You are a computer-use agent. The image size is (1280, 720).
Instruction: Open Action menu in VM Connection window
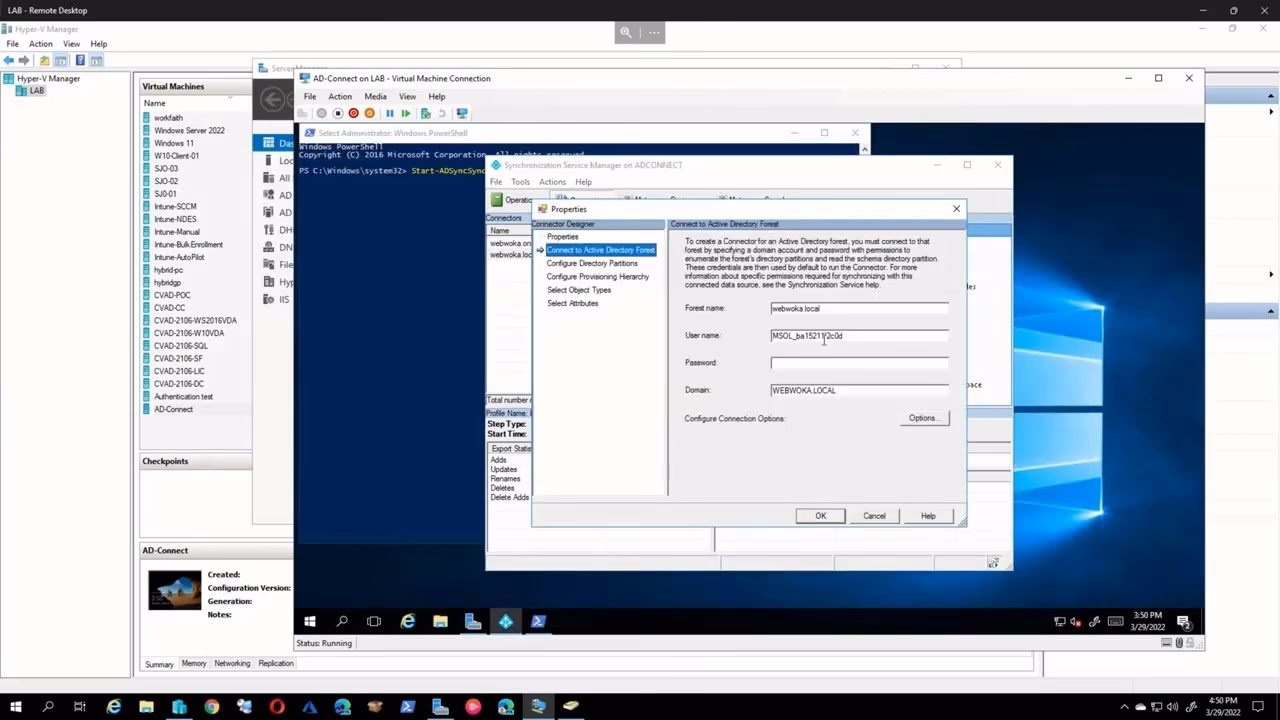click(x=340, y=97)
